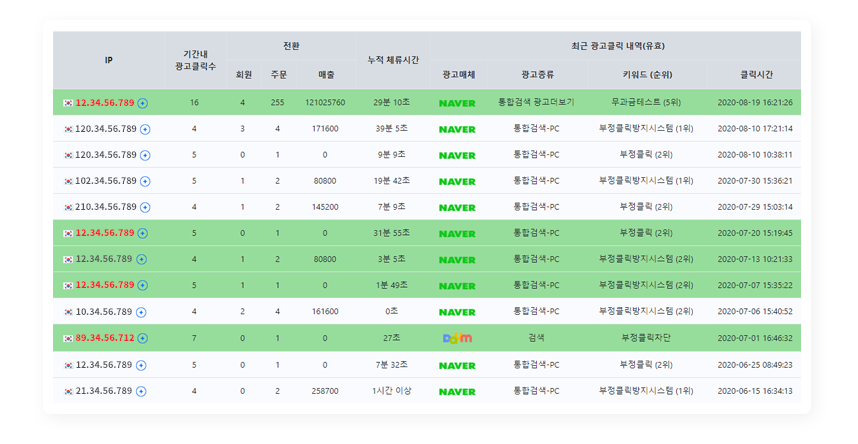Click keyword 무과금테스트 (5위)
Screen dimensions: 858x444
pyautogui.click(x=646, y=102)
